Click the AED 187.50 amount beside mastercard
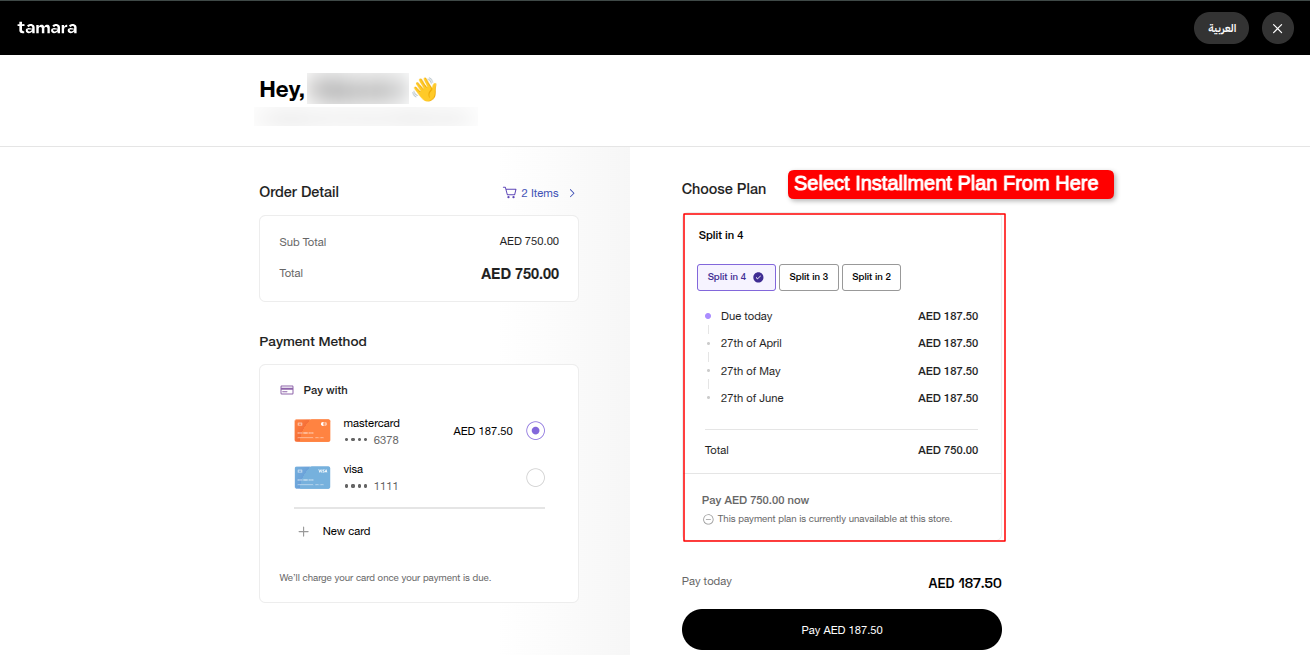The width and height of the screenshot is (1310, 655). [483, 431]
